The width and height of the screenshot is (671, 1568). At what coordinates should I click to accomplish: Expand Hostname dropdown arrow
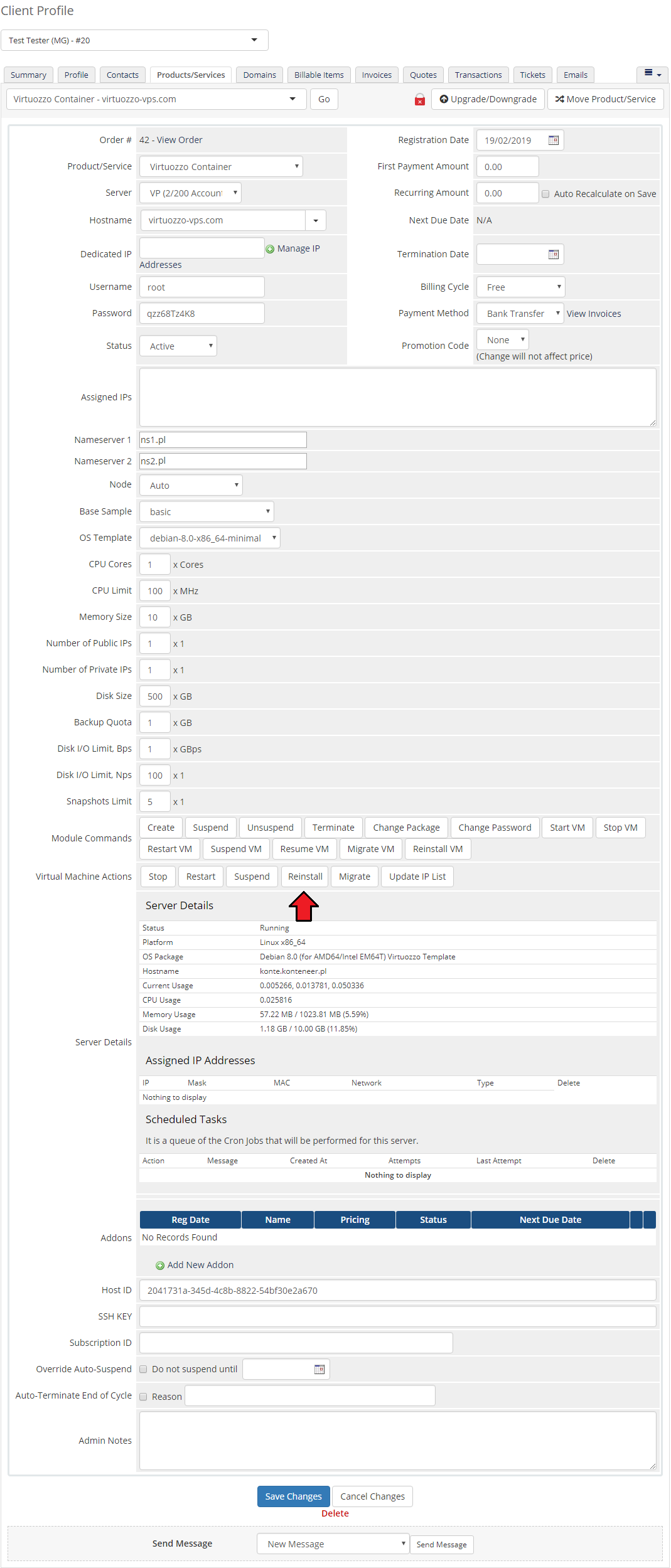(x=316, y=220)
